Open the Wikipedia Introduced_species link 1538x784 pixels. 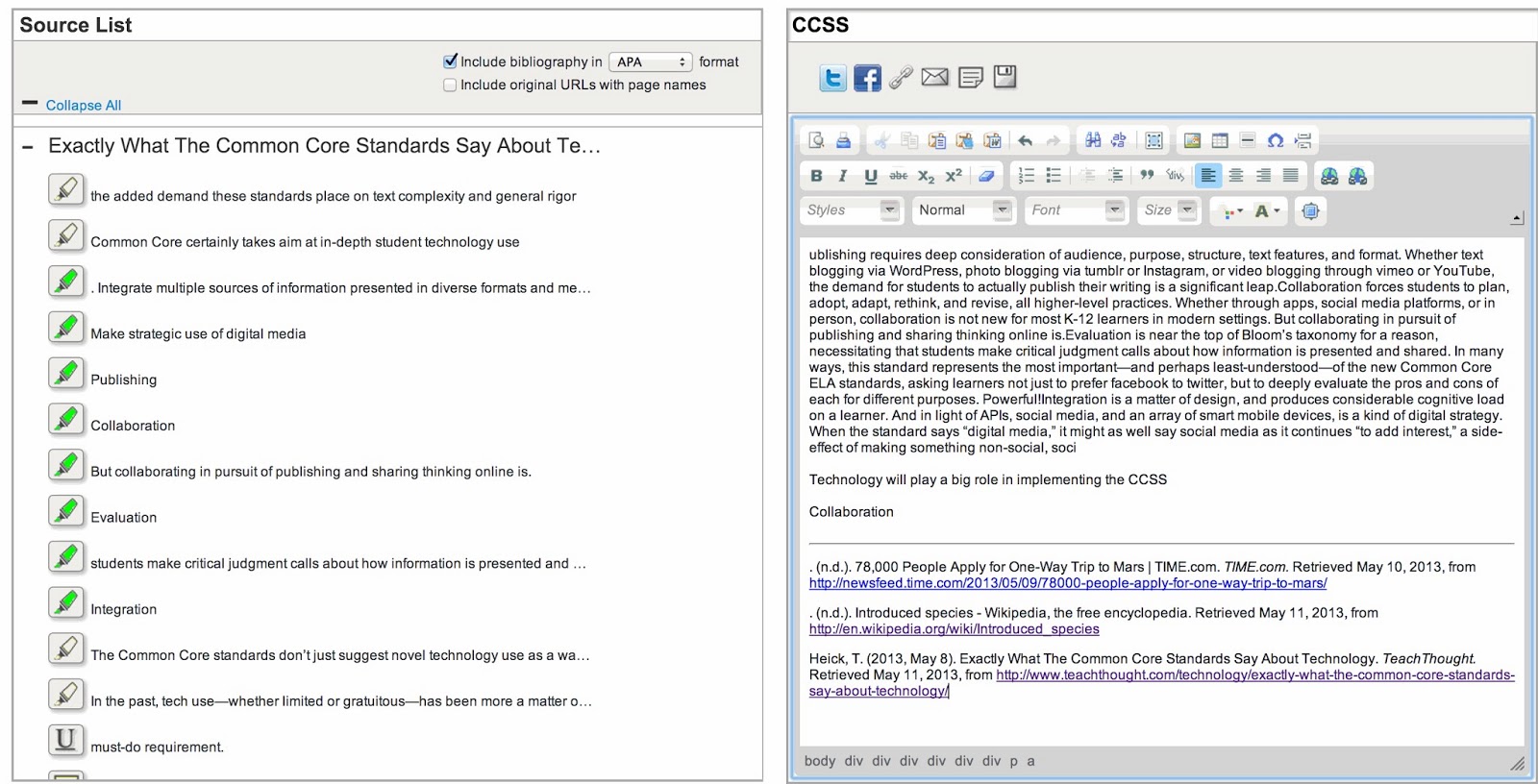pos(955,629)
